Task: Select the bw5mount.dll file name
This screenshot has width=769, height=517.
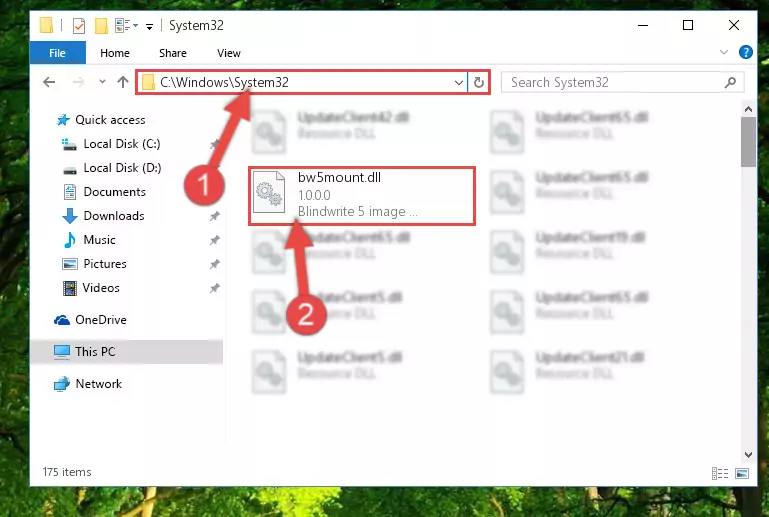Action: [339, 178]
